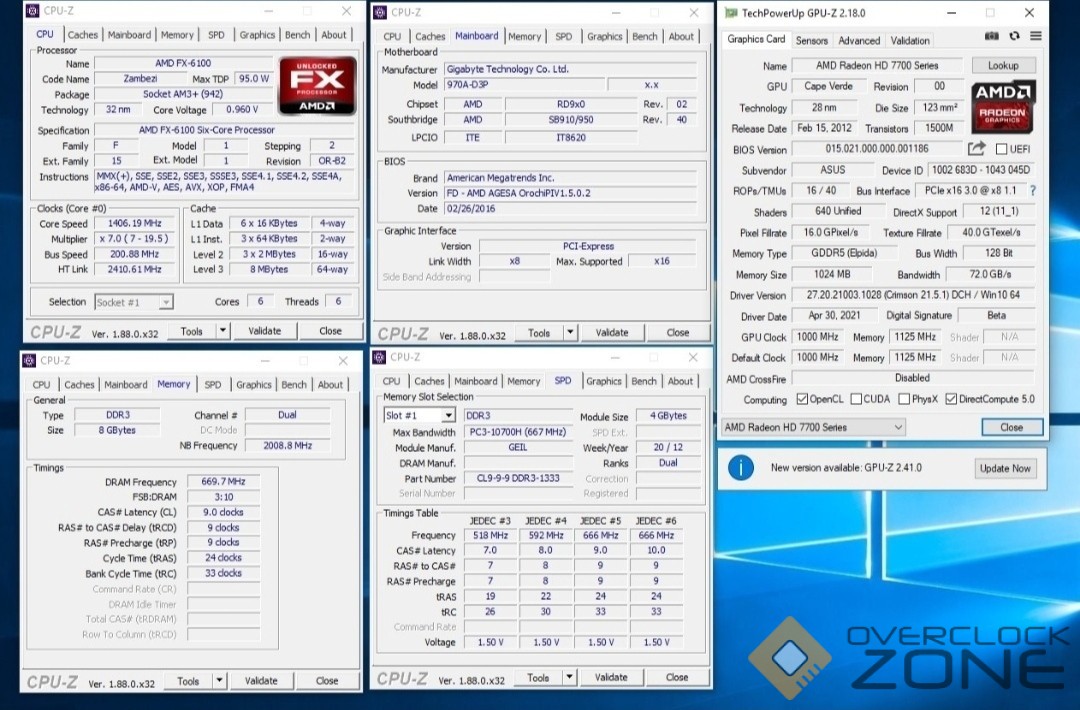This screenshot has width=1080, height=710.
Task: Click the title bar icon of CPU-Z Memory-timings window
Action: 29,360
